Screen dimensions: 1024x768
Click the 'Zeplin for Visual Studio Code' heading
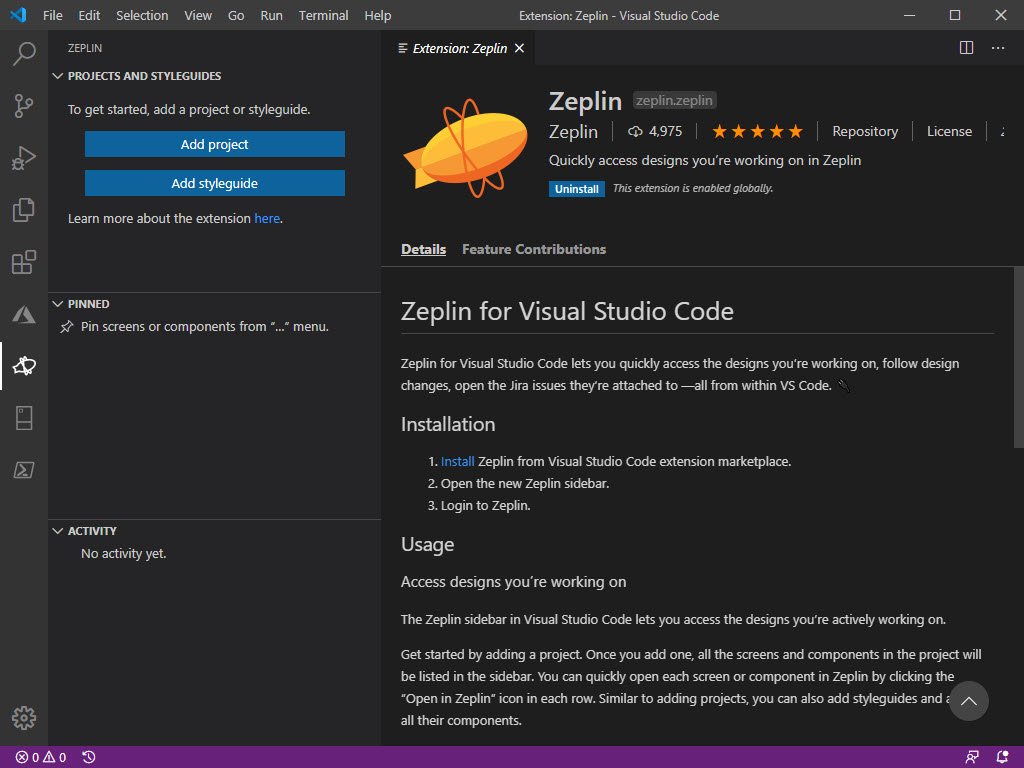pyautogui.click(x=567, y=312)
